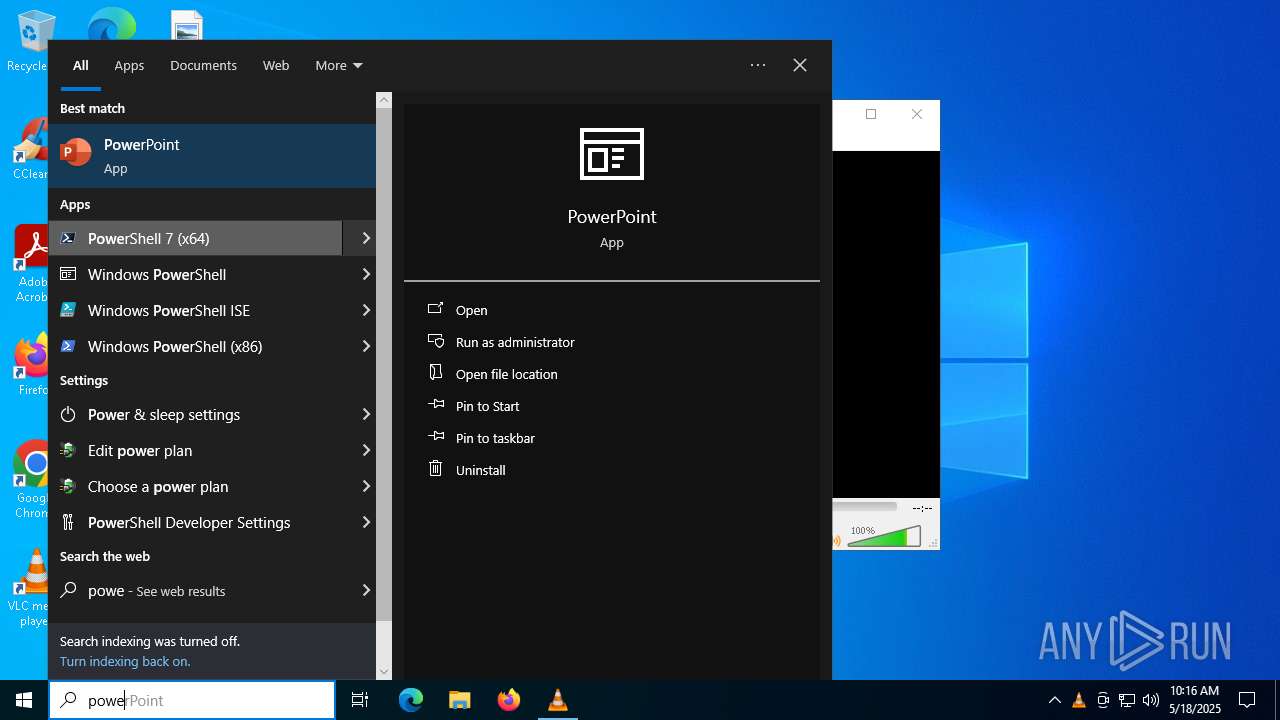Maximize the VLC window

(x=871, y=114)
